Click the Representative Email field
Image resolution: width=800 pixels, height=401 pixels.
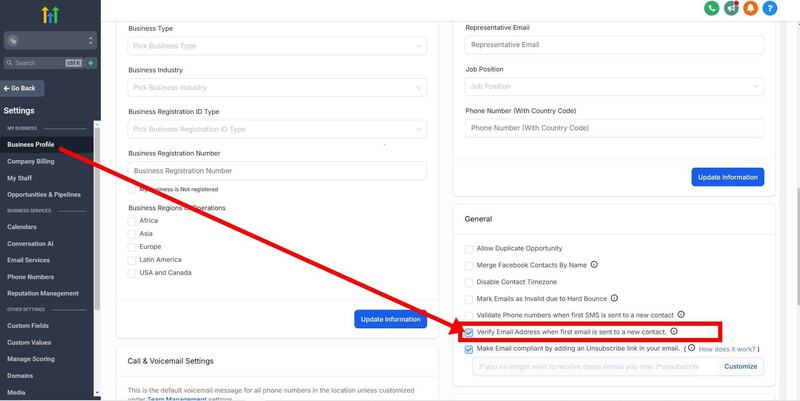[x=614, y=44]
